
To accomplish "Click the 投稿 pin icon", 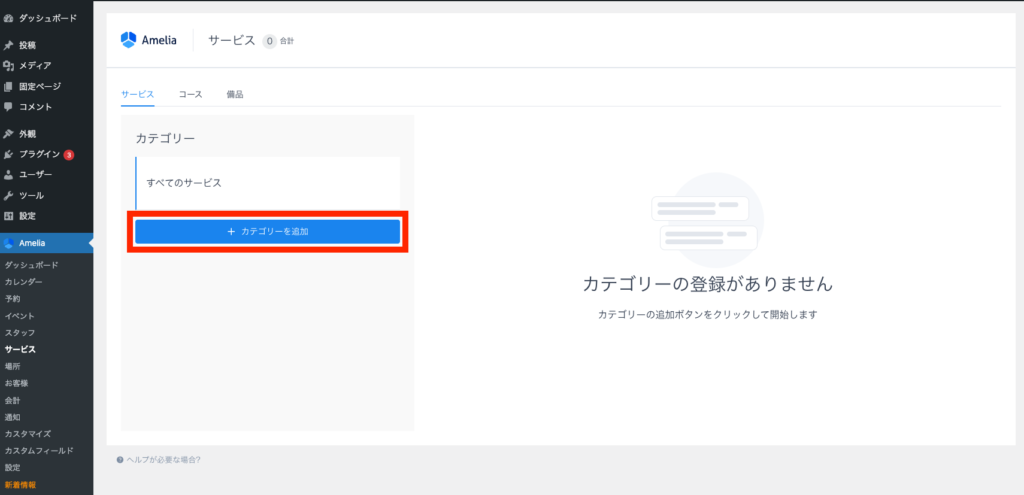I will pos(9,45).
